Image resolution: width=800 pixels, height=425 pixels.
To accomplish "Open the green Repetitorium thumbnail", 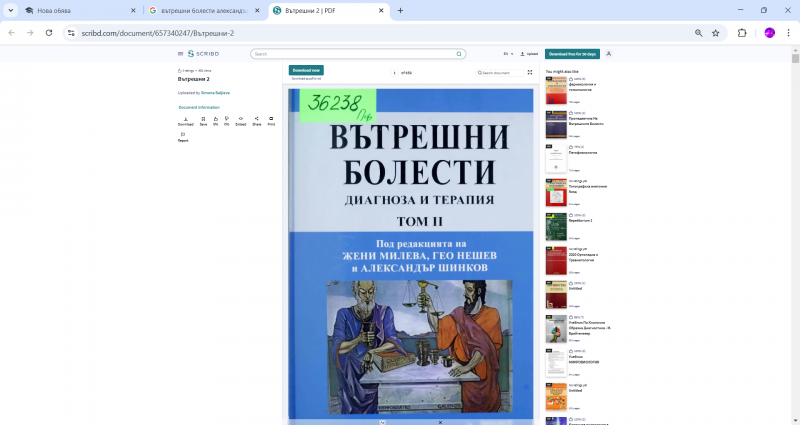I will tap(556, 227).
